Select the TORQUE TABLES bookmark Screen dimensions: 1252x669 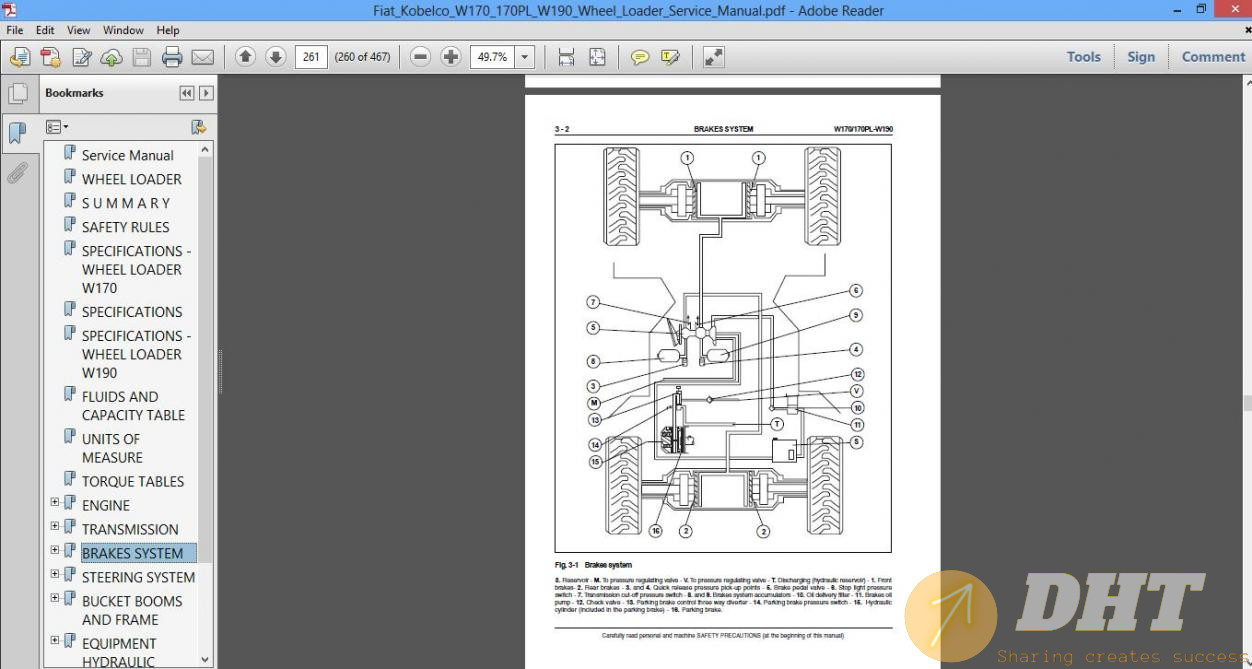(133, 481)
